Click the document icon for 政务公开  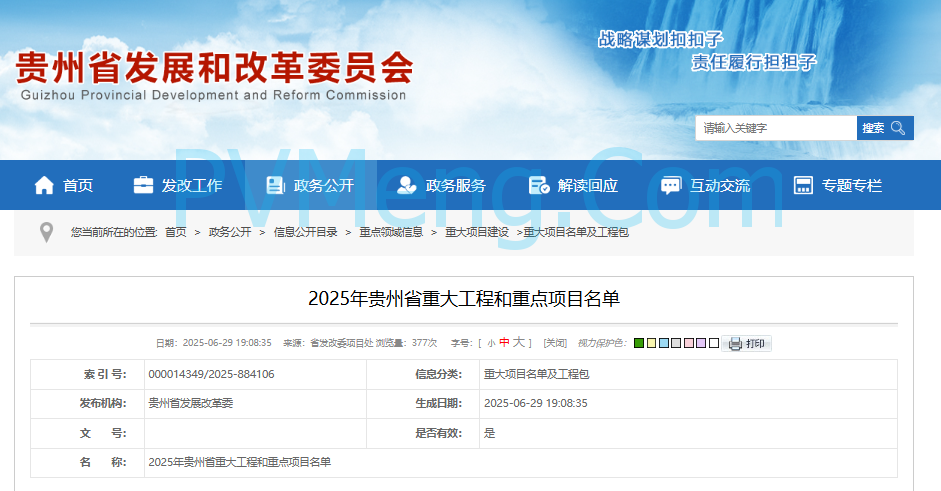coord(275,185)
